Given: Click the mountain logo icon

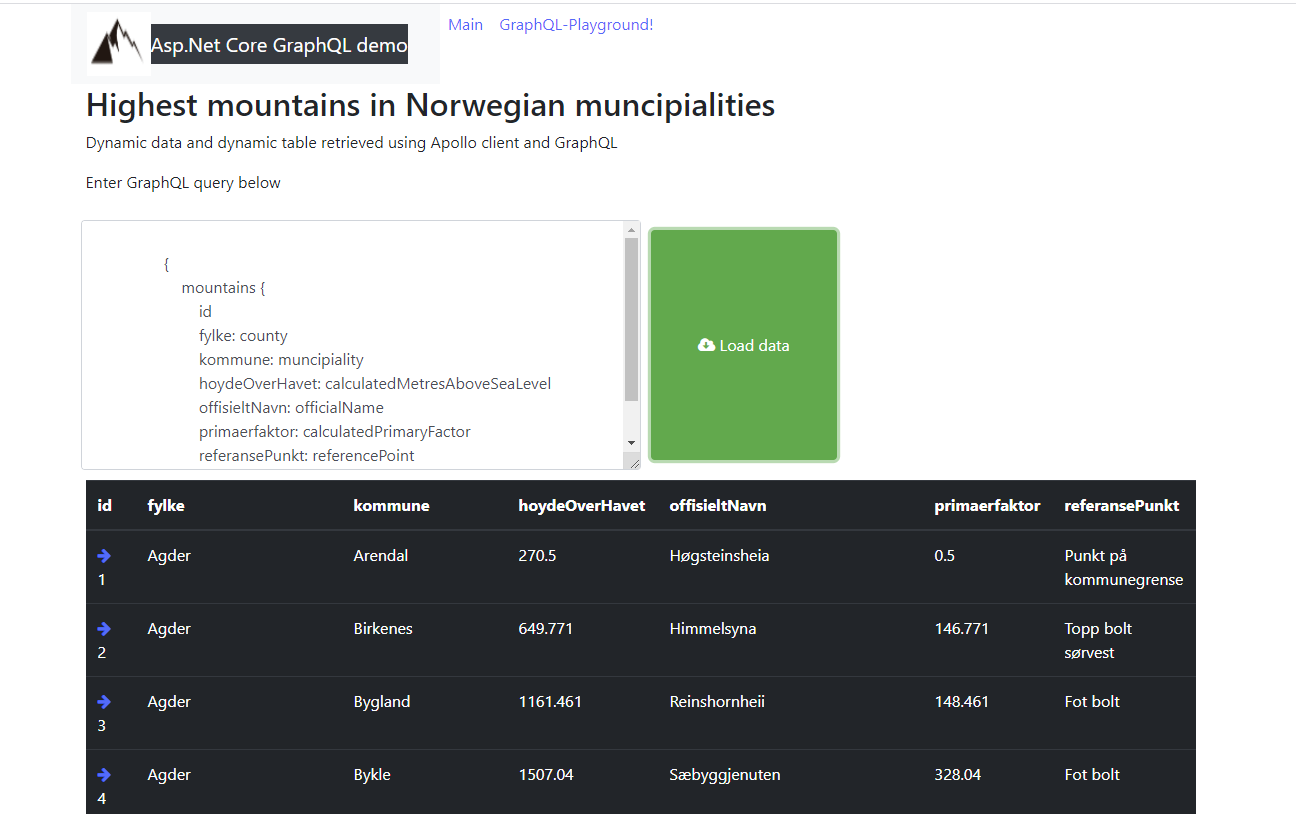Looking at the screenshot, I should point(118,44).
